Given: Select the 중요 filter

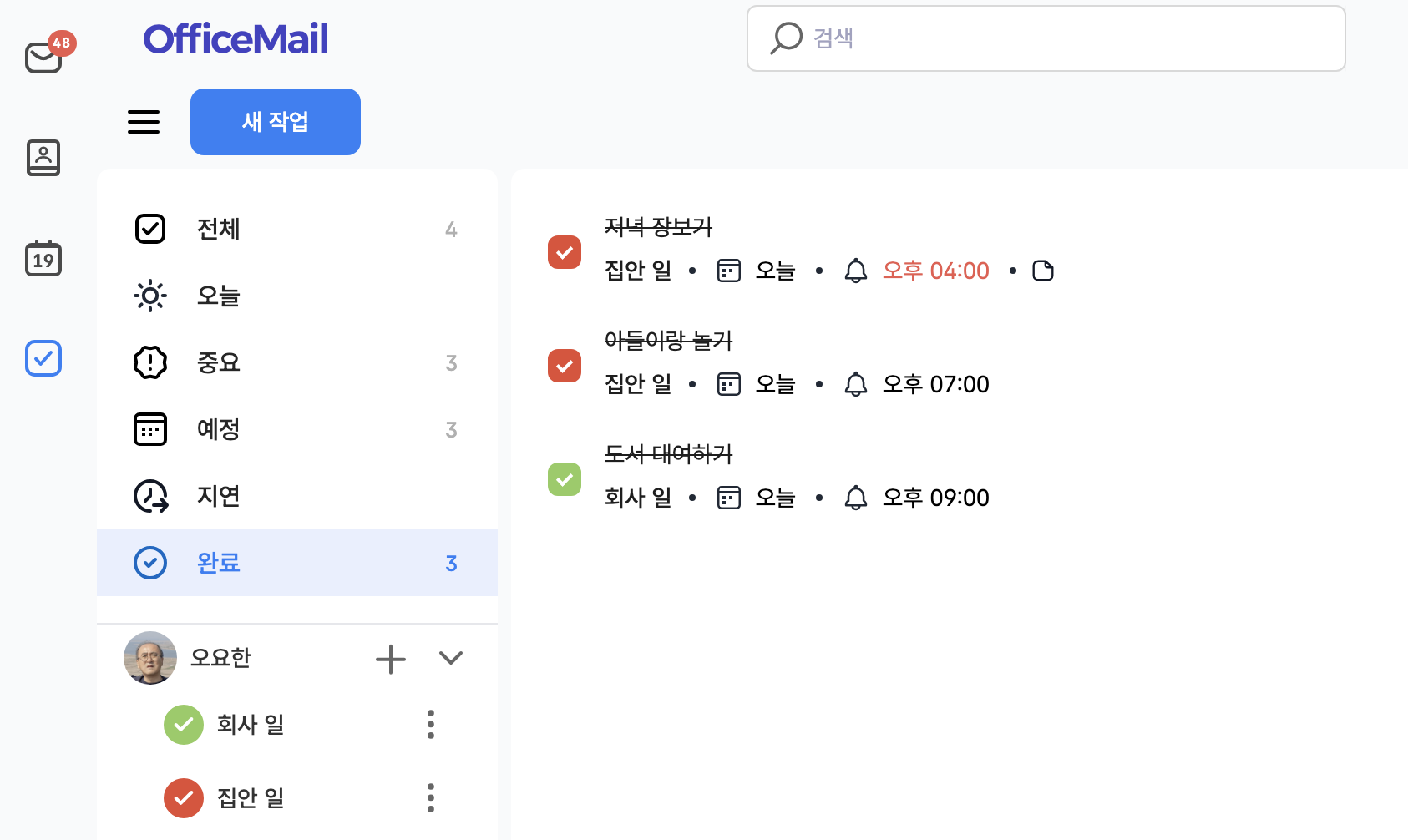Looking at the screenshot, I should pyautogui.click(x=297, y=362).
